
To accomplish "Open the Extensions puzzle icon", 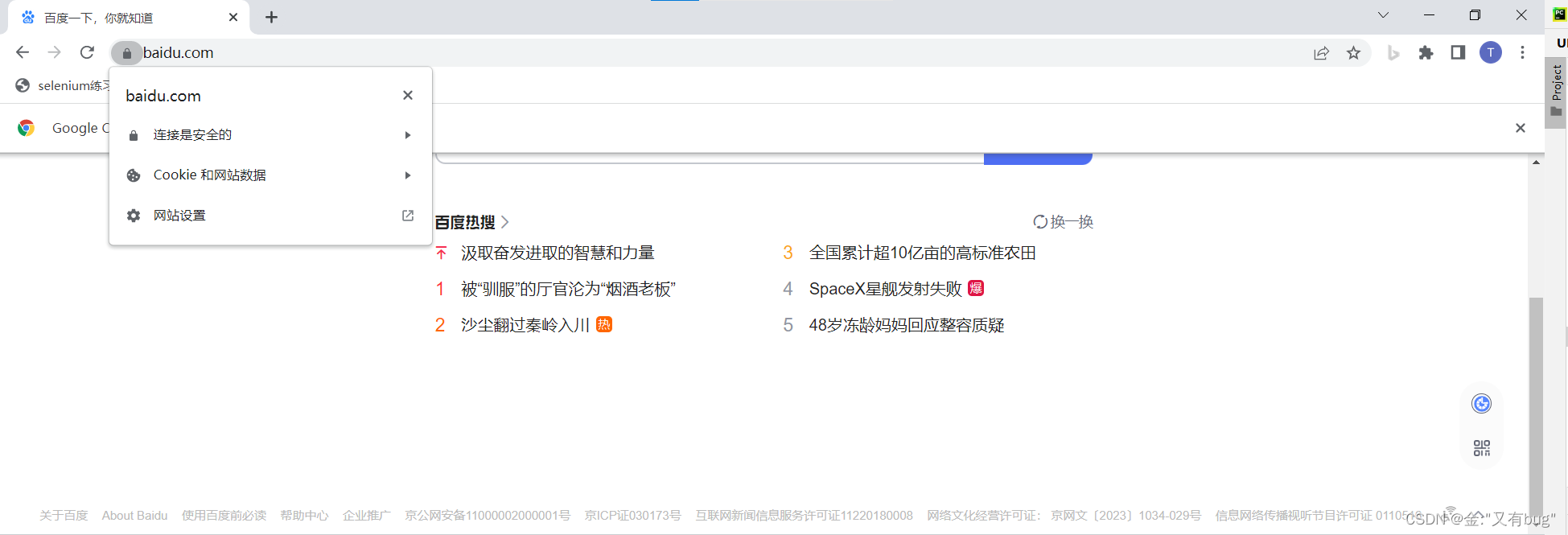I will tap(1426, 53).
